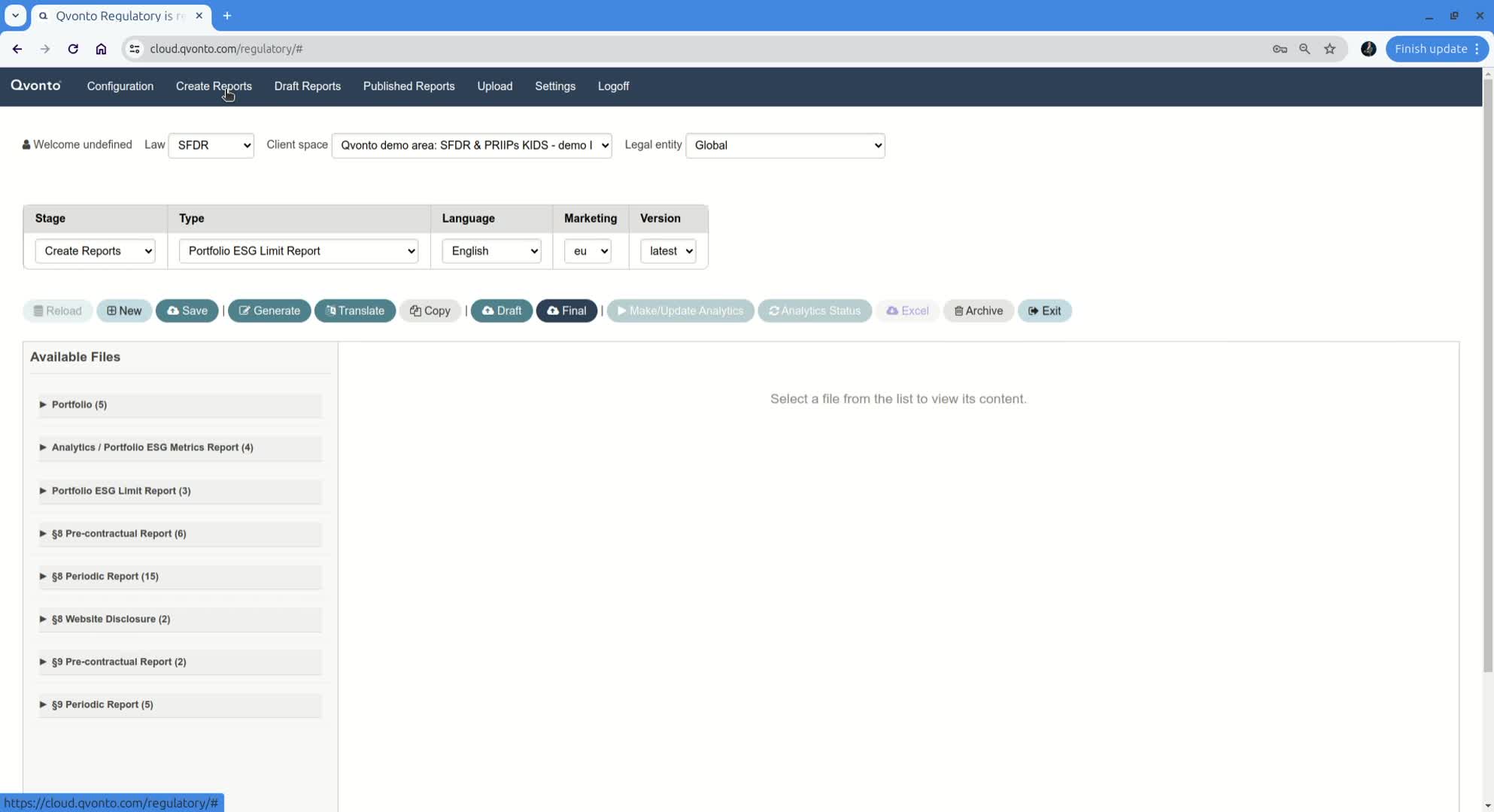The image size is (1494, 812).
Task: Reload the browser page
Action: pos(73,49)
